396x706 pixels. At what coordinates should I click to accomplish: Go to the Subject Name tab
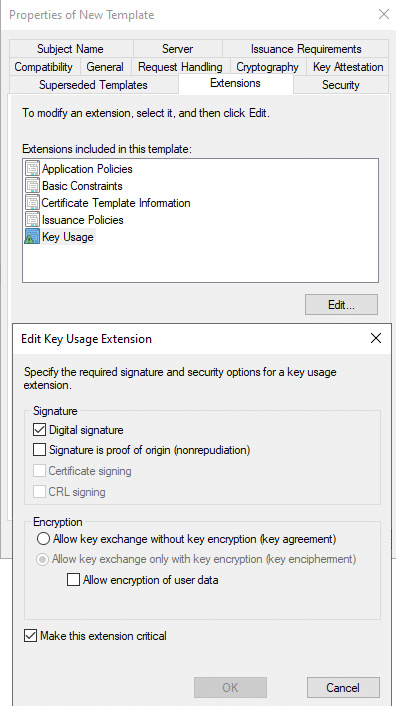[x=70, y=49]
